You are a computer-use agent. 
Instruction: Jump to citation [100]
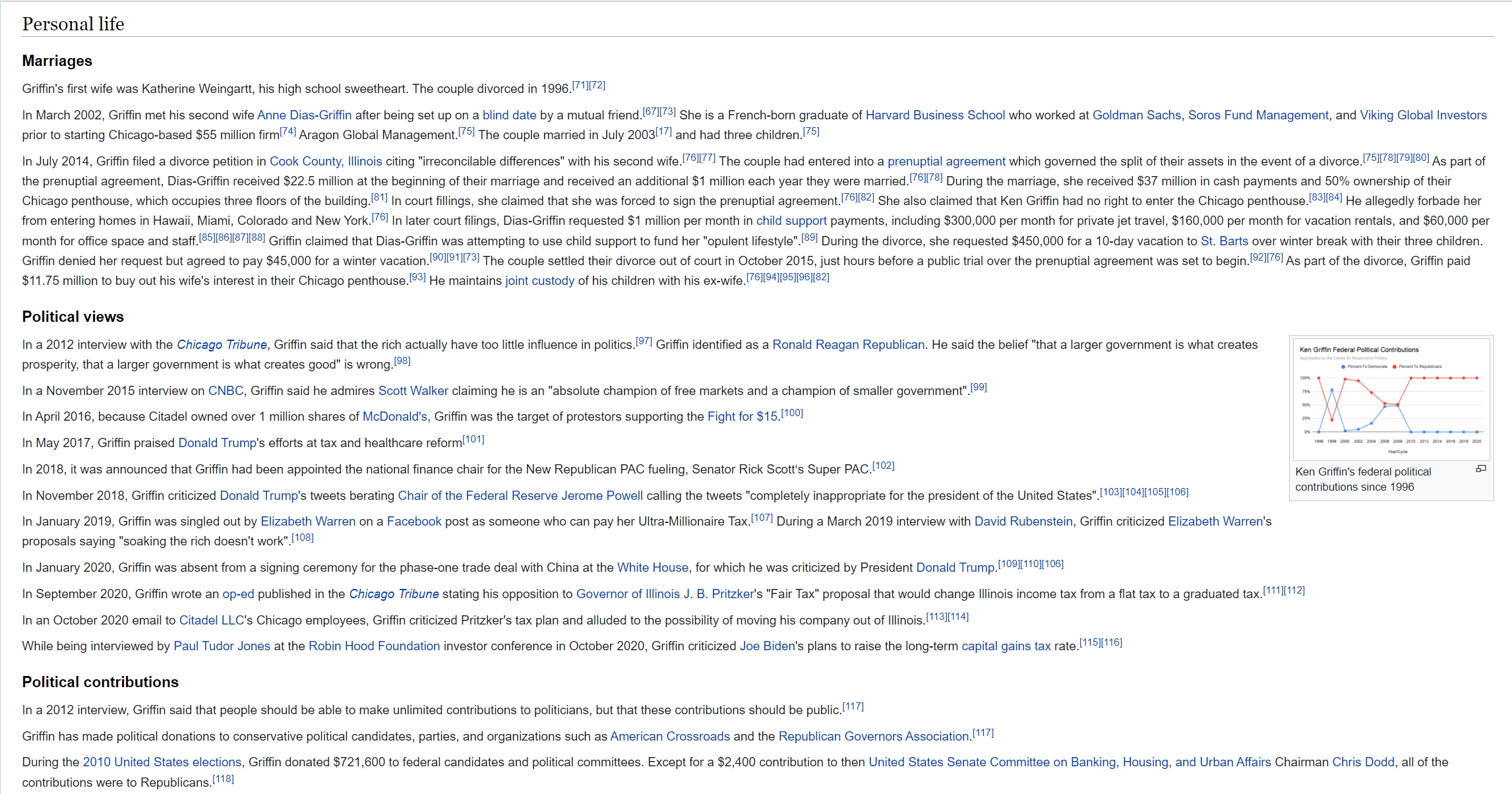pyautogui.click(x=792, y=413)
